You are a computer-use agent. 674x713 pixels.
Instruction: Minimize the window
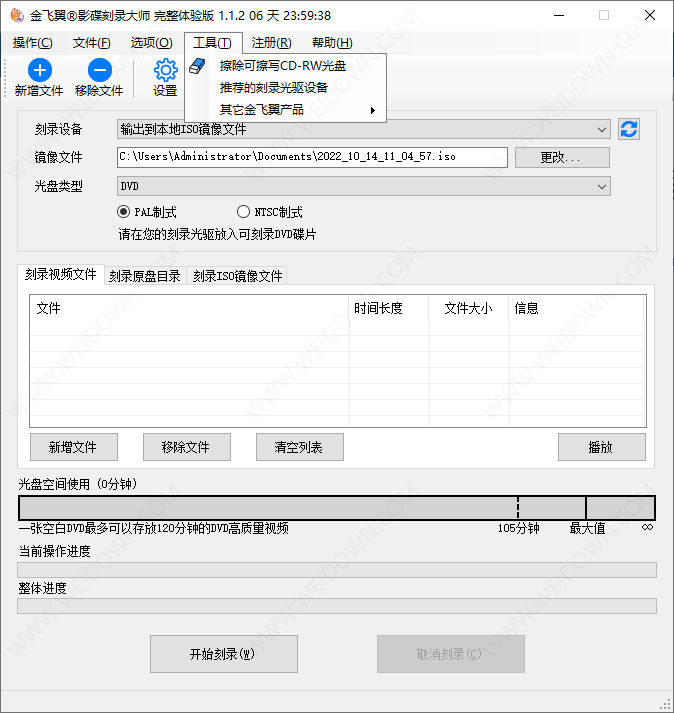coord(559,15)
